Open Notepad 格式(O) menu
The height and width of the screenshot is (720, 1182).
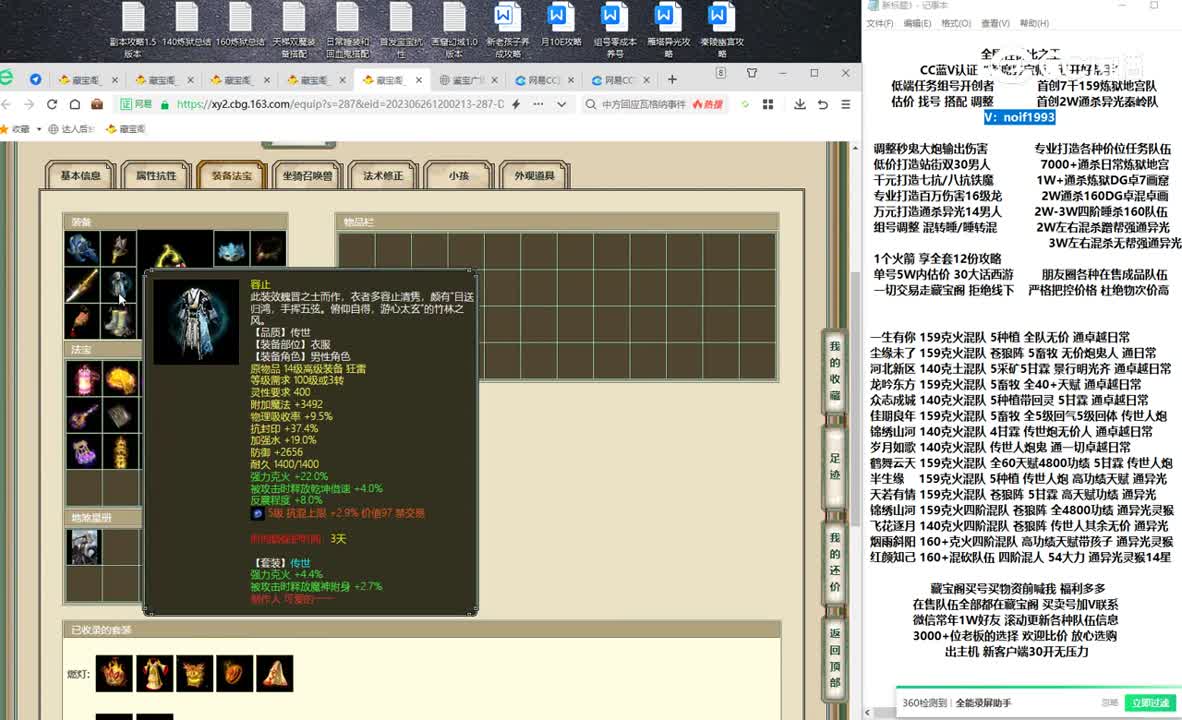coord(956,23)
